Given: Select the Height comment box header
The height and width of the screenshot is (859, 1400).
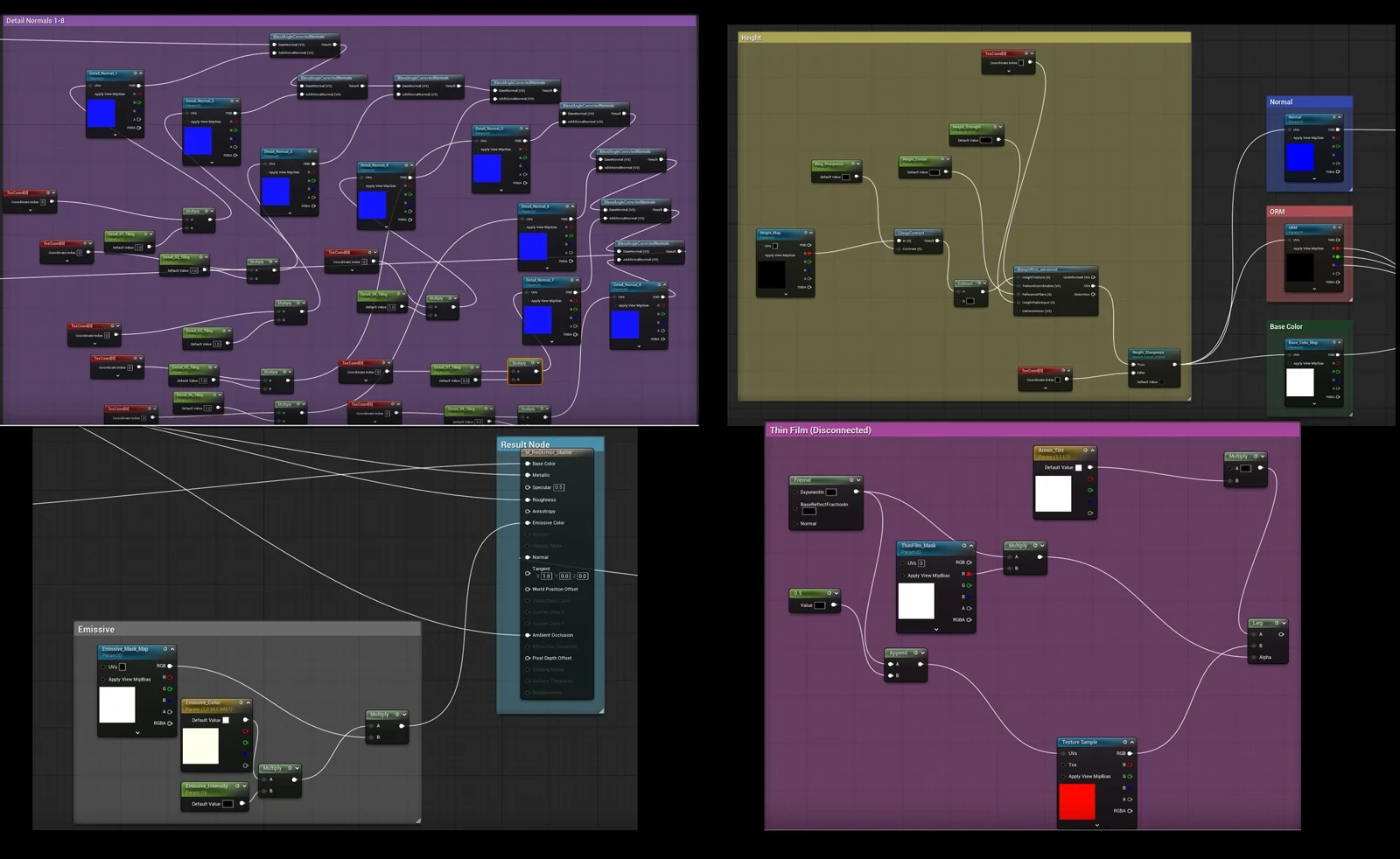Looking at the screenshot, I should click(x=964, y=38).
